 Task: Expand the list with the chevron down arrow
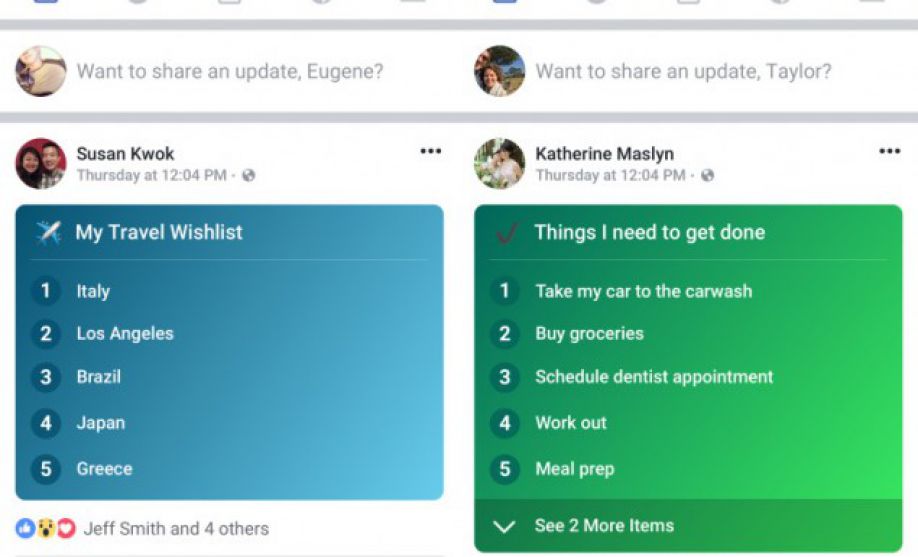[504, 527]
